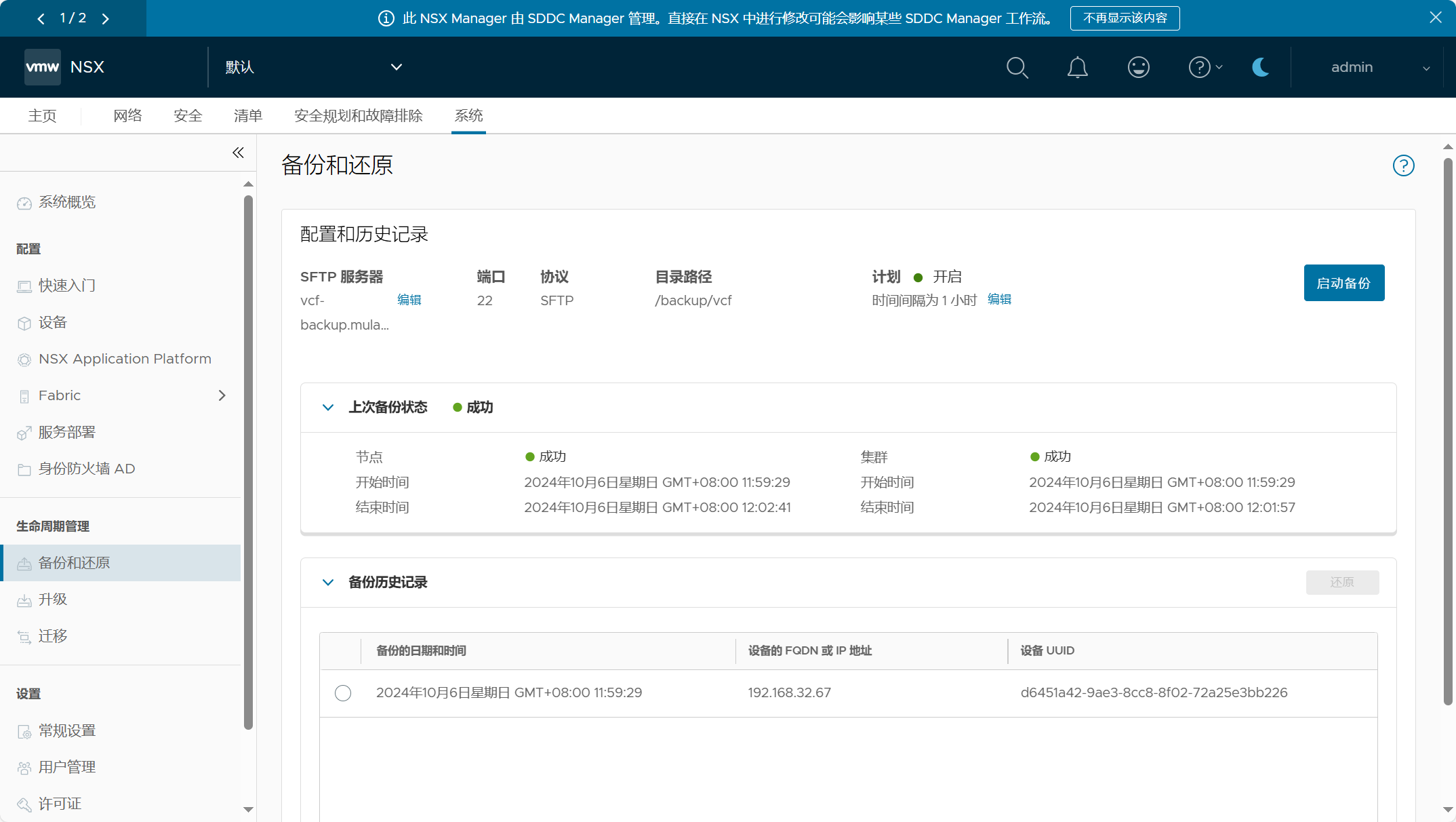This screenshot has width=1456, height=822.
Task: Click the 设备 cube icon
Action: [24, 323]
